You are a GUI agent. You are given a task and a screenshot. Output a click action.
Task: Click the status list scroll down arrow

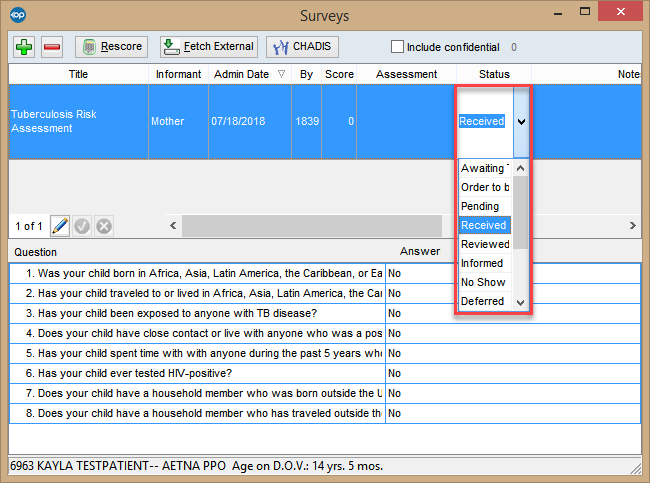[521, 303]
